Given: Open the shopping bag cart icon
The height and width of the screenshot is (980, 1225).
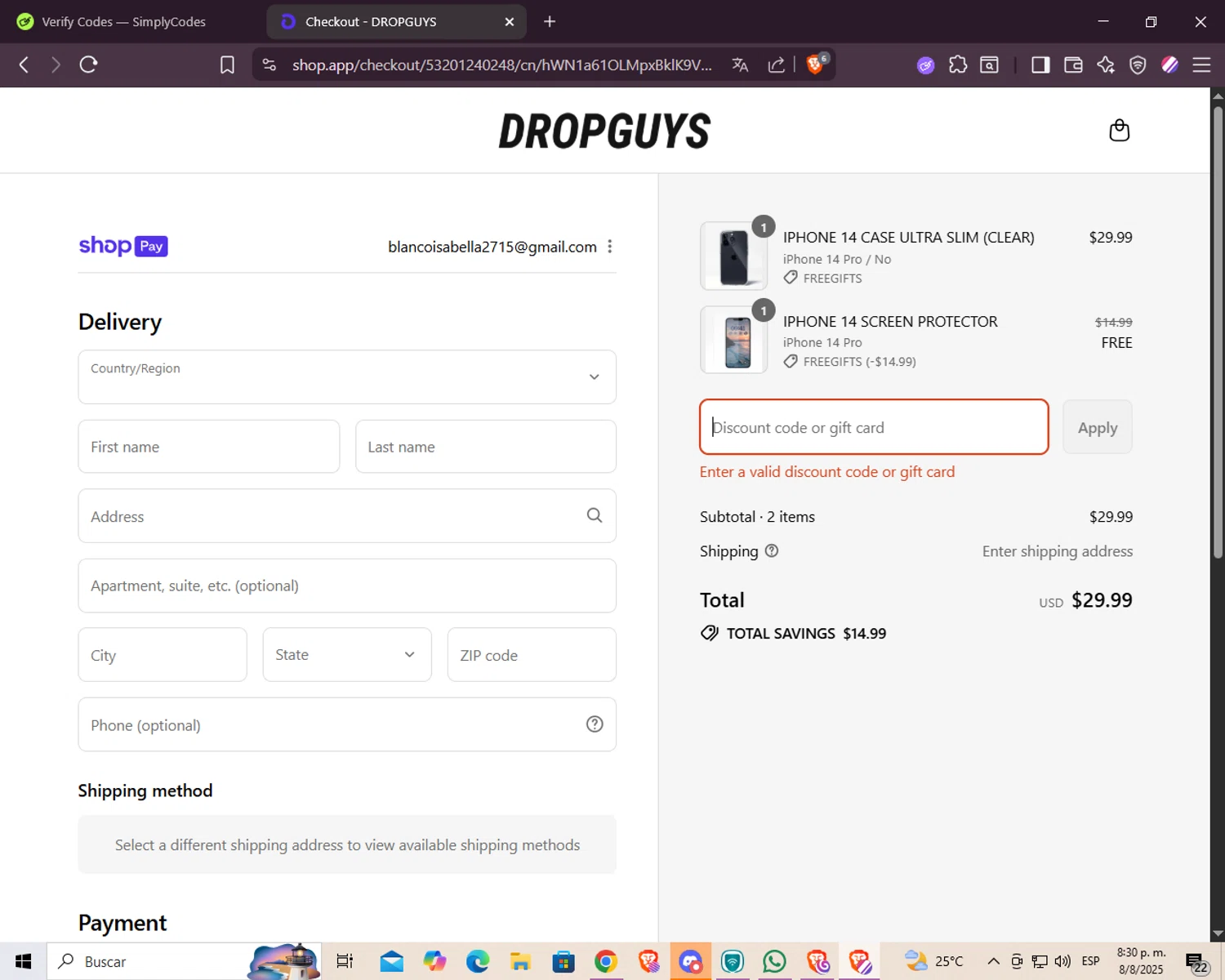Looking at the screenshot, I should pos(1119,131).
